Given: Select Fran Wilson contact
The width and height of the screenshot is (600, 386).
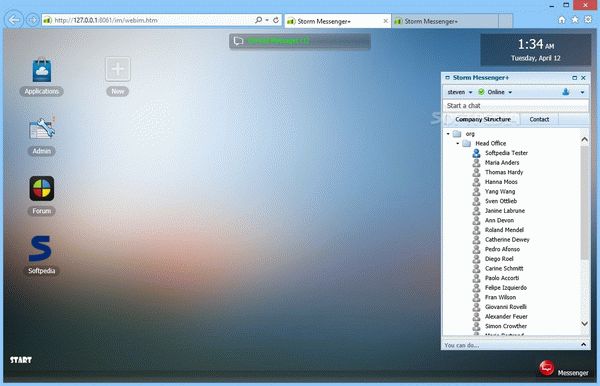Looking at the screenshot, I should 500,297.
